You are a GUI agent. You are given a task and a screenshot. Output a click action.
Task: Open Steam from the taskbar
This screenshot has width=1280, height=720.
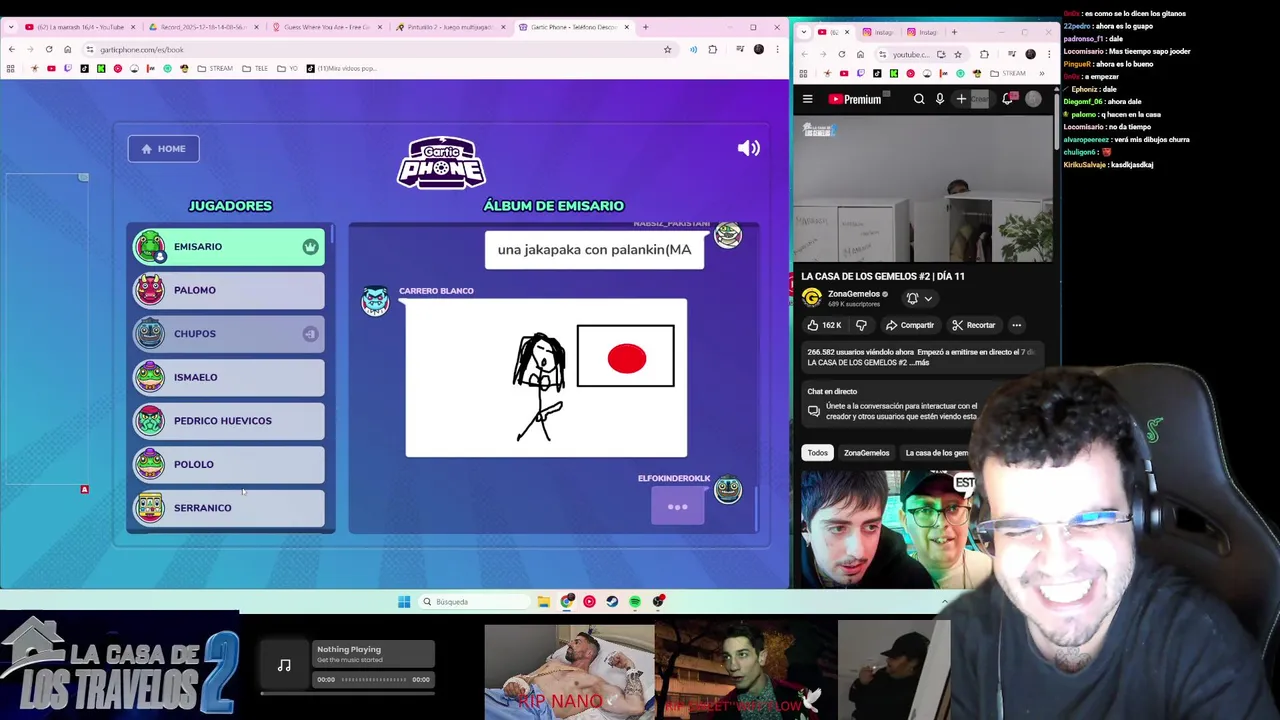point(612,602)
